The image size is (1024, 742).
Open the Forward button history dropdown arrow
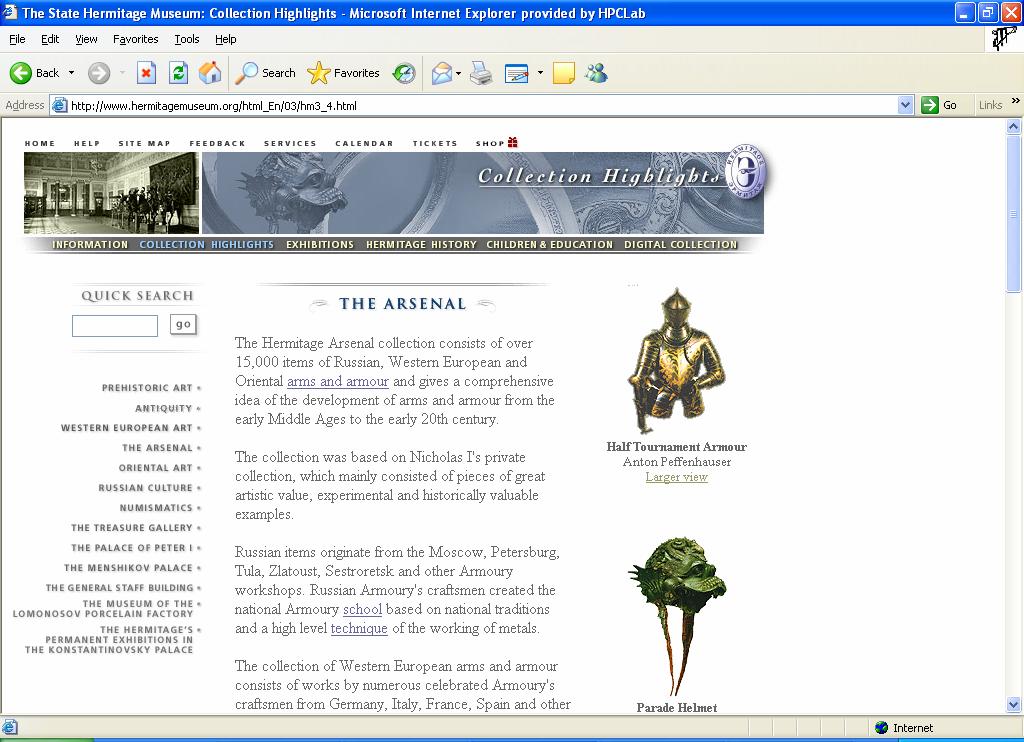click(122, 73)
